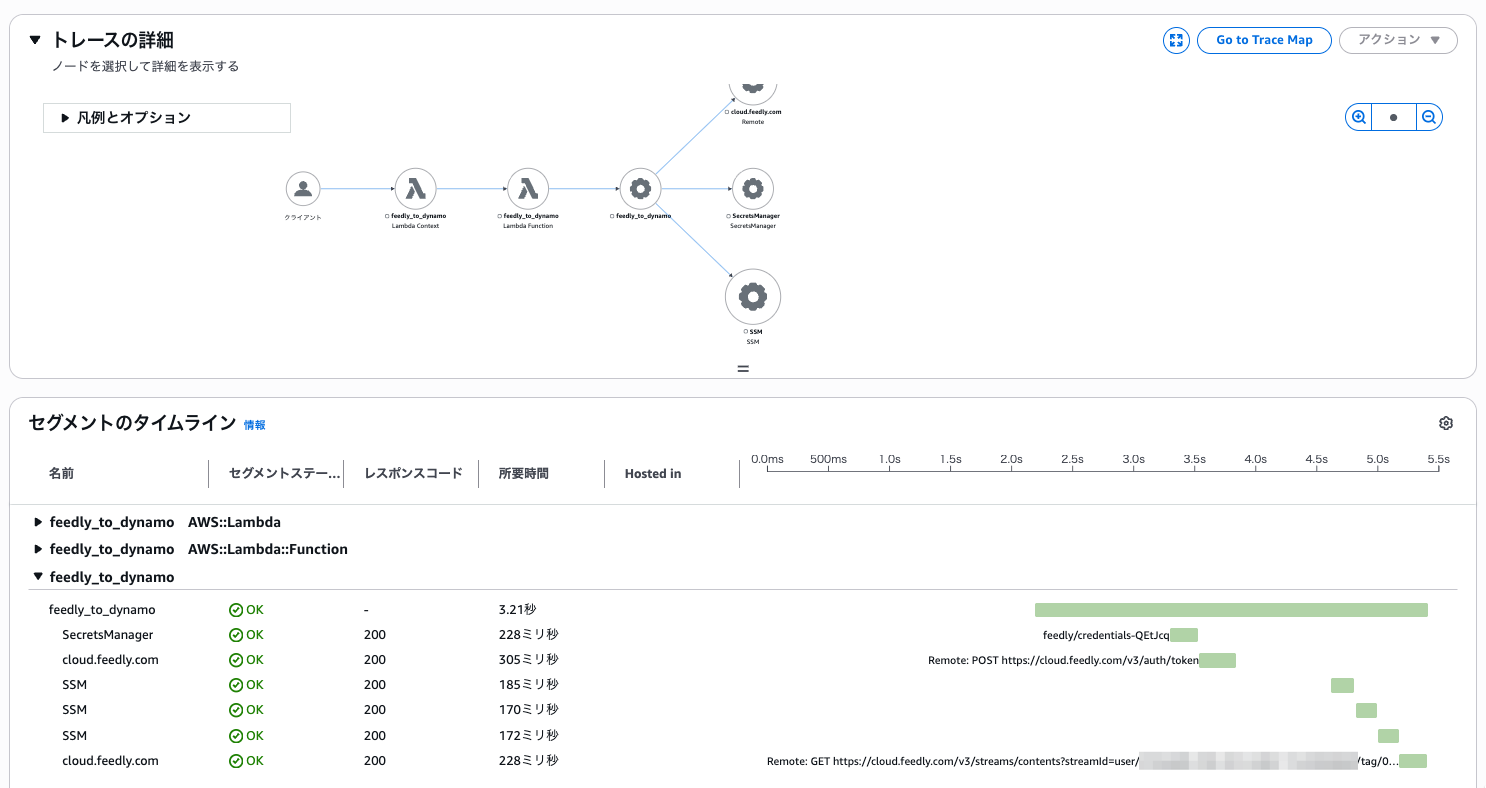
Task: Click the panel resize handle below map
Action: [x=743, y=369]
